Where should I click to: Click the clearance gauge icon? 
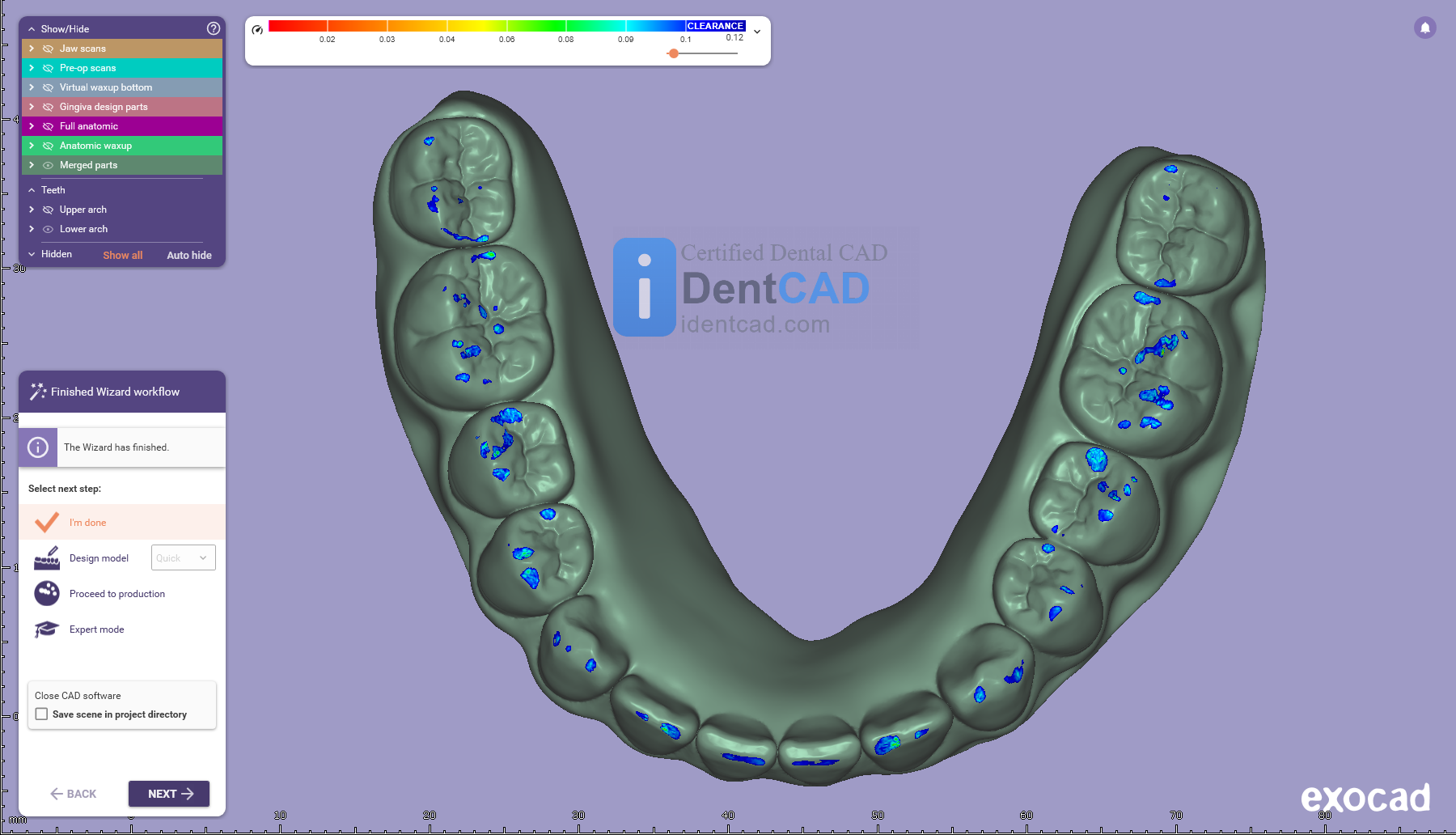pos(257,30)
